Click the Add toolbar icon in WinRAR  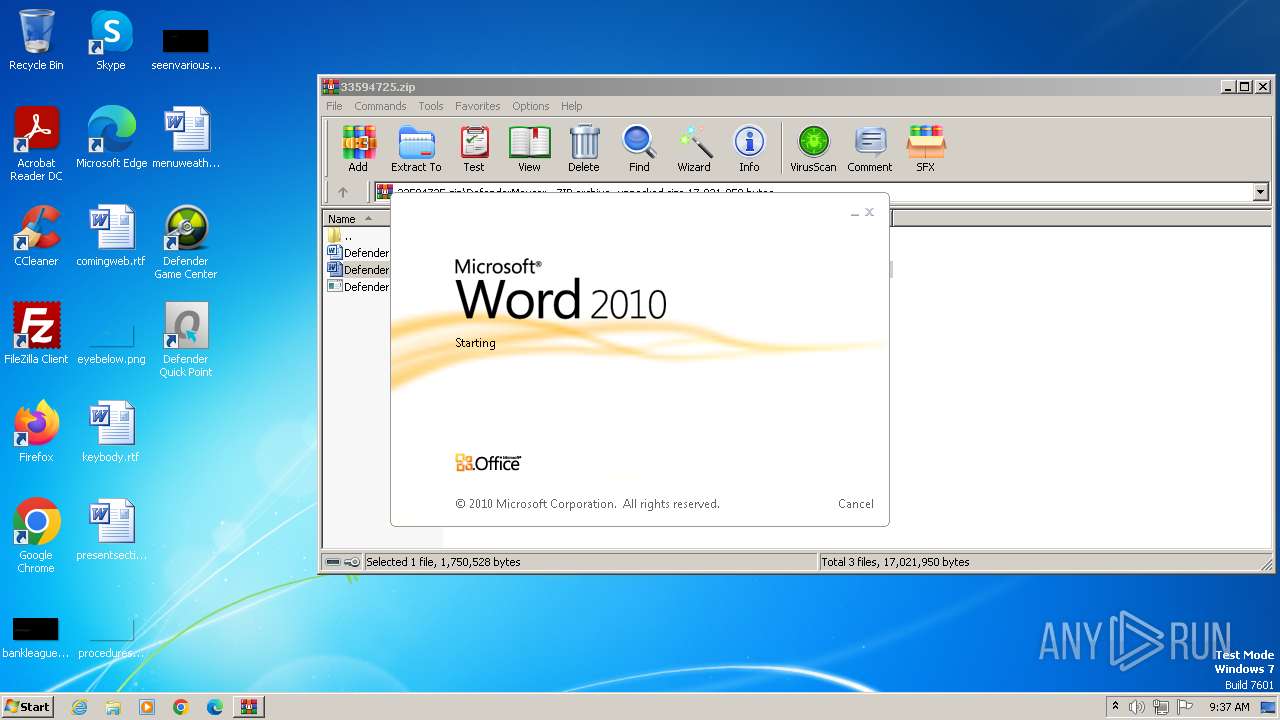click(x=358, y=148)
